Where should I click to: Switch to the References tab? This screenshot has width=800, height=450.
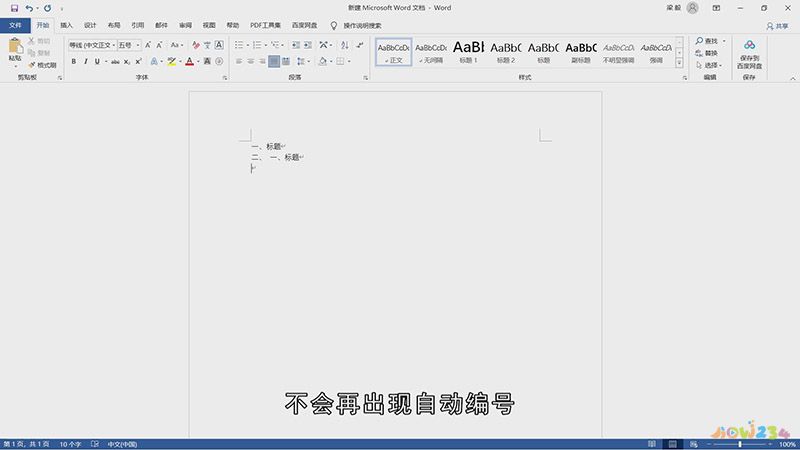click(x=138, y=26)
